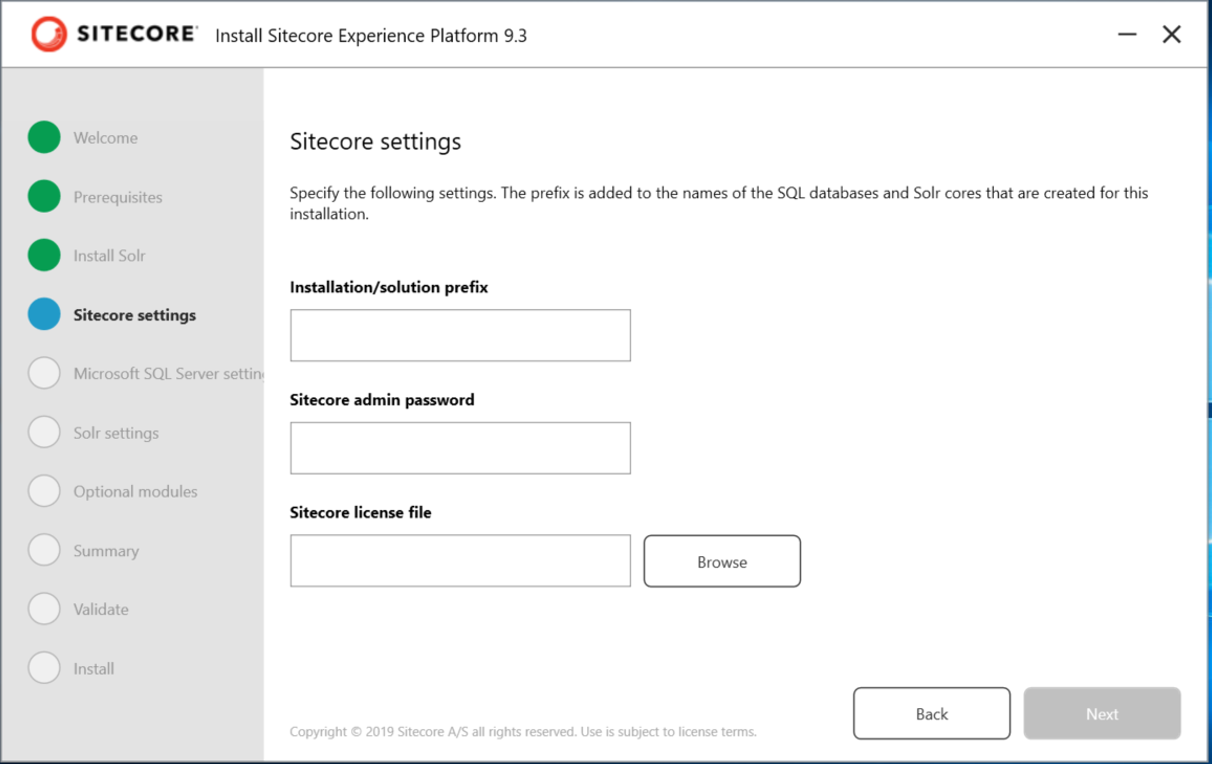Select the Install Solr step circle
The image size is (1212, 764).
coord(44,255)
